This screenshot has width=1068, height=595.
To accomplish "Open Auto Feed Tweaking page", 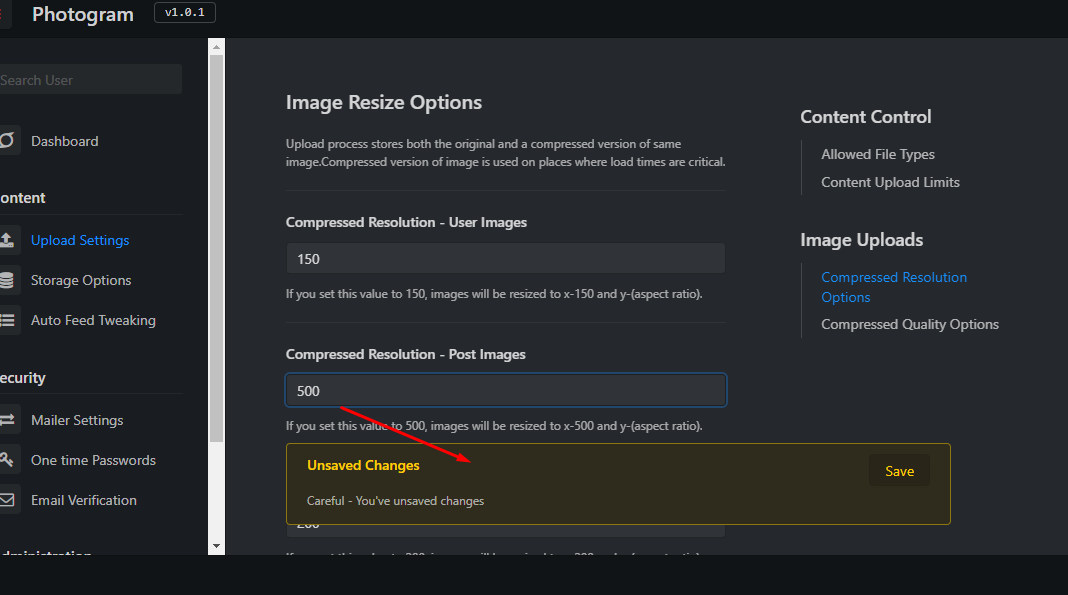I will 93,320.
